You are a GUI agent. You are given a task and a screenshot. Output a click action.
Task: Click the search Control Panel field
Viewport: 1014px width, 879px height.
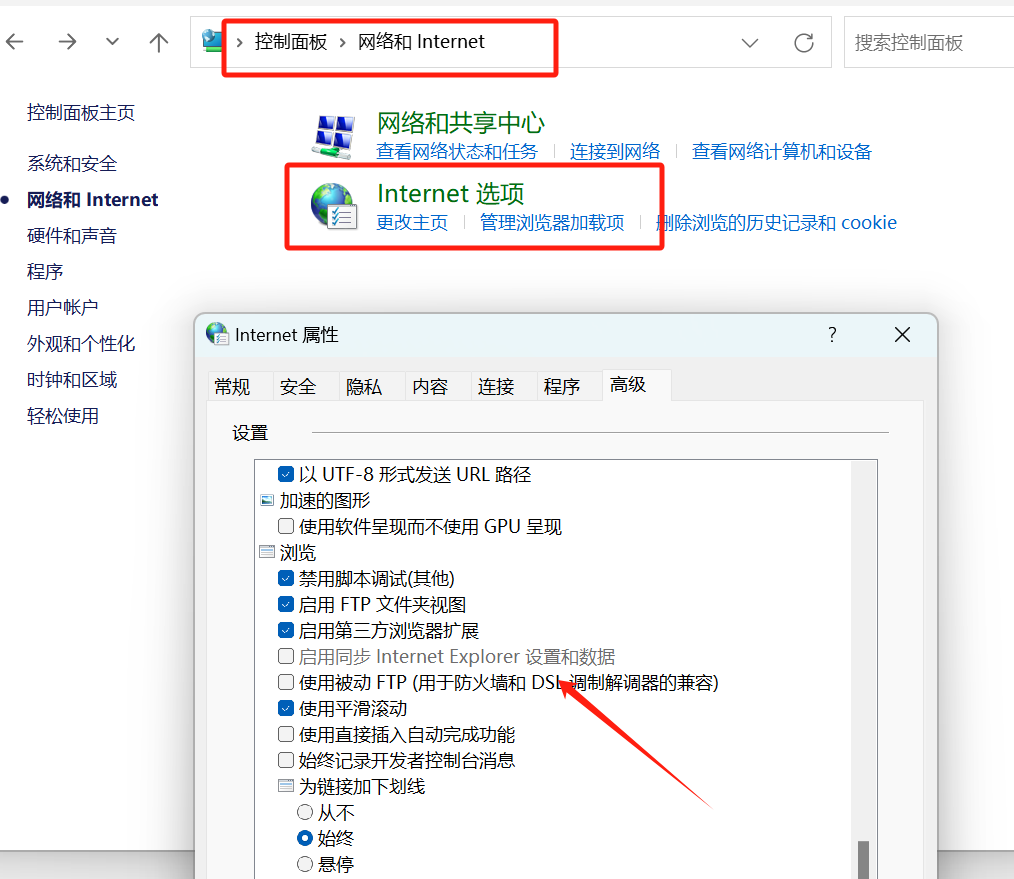[929, 43]
